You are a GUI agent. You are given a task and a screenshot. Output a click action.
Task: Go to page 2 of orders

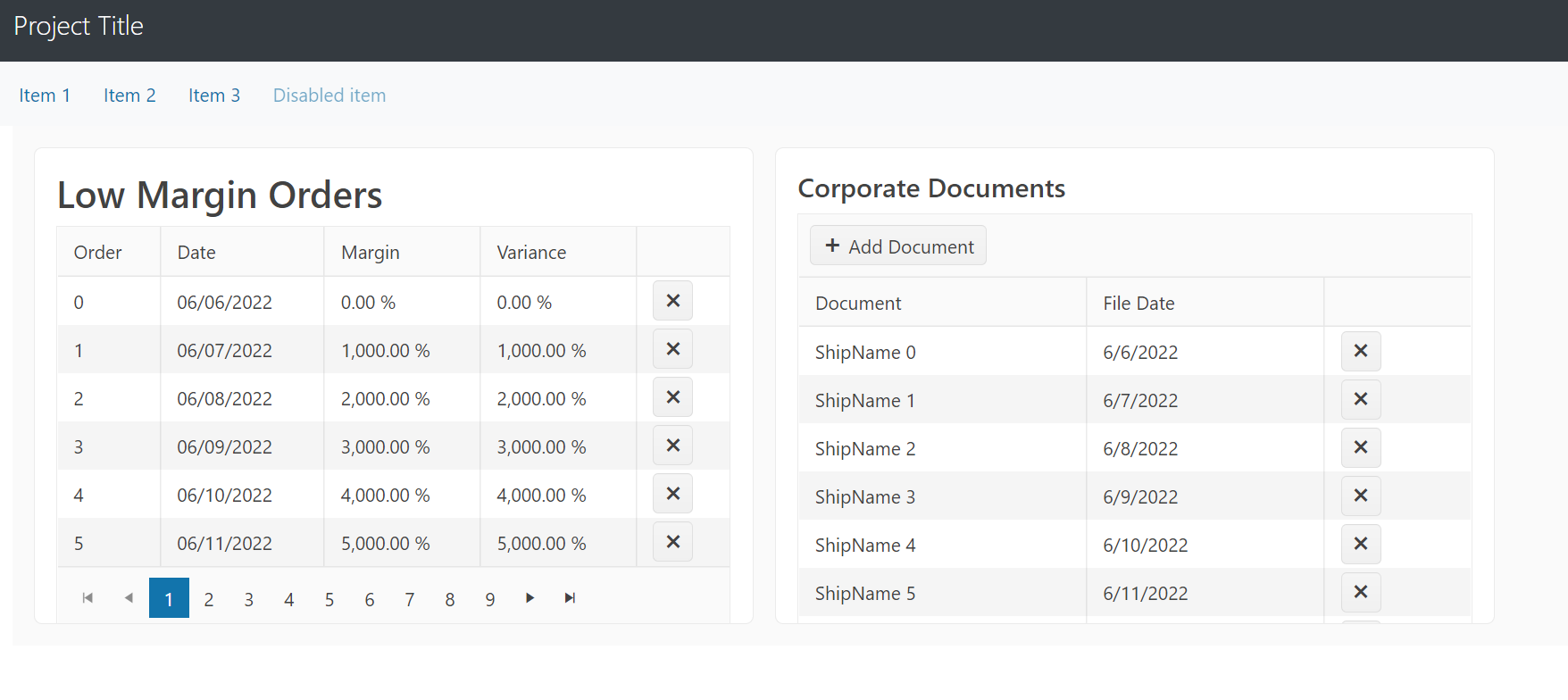click(x=208, y=599)
